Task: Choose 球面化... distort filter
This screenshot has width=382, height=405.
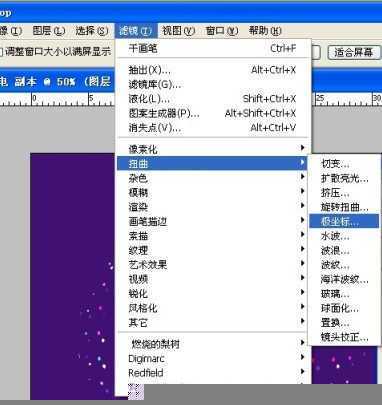Action: [344, 308]
